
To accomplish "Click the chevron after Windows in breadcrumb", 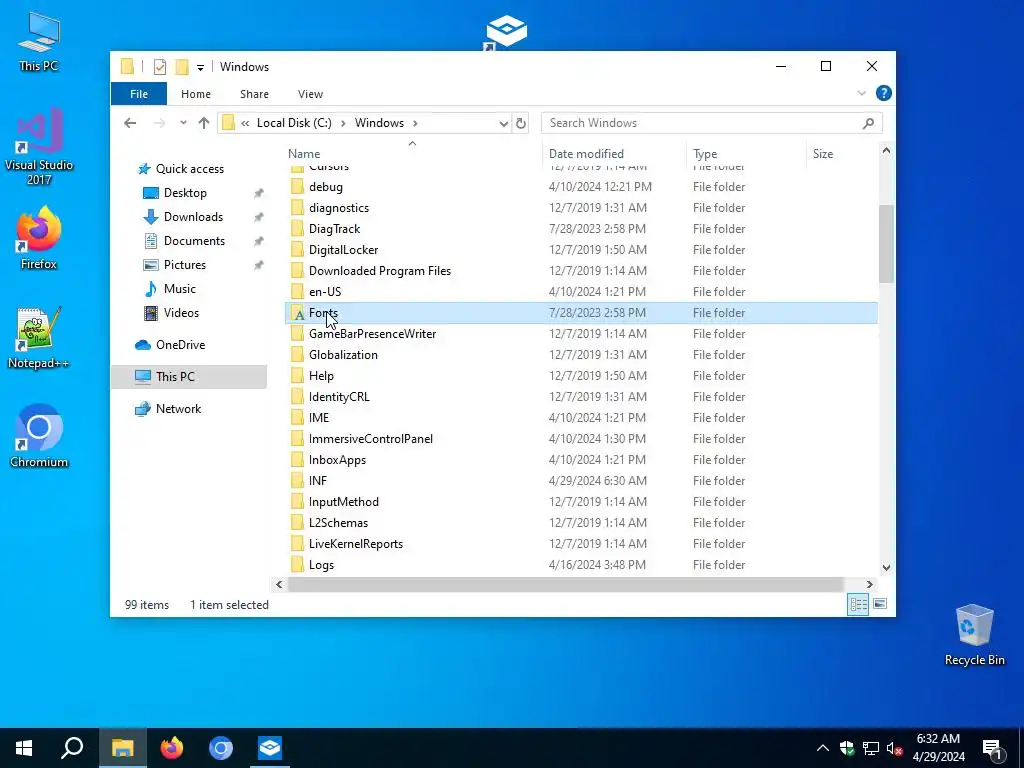I will click(415, 123).
